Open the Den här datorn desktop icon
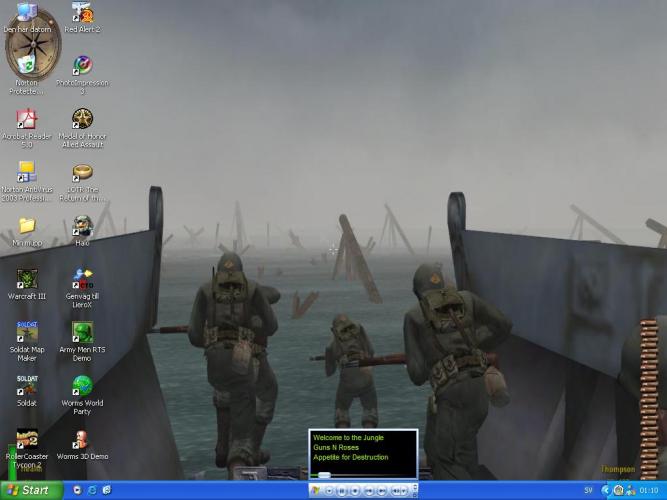The height and width of the screenshot is (500, 667). (27, 18)
